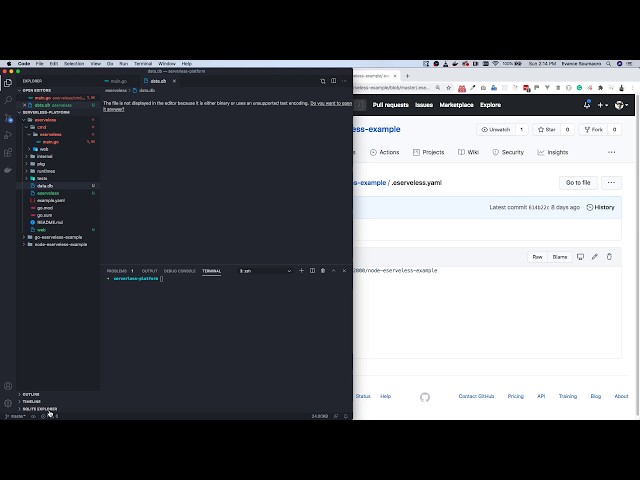The width and height of the screenshot is (640, 480).
Task: Click the notifications bell in VS Code status bar
Action: pos(346,416)
